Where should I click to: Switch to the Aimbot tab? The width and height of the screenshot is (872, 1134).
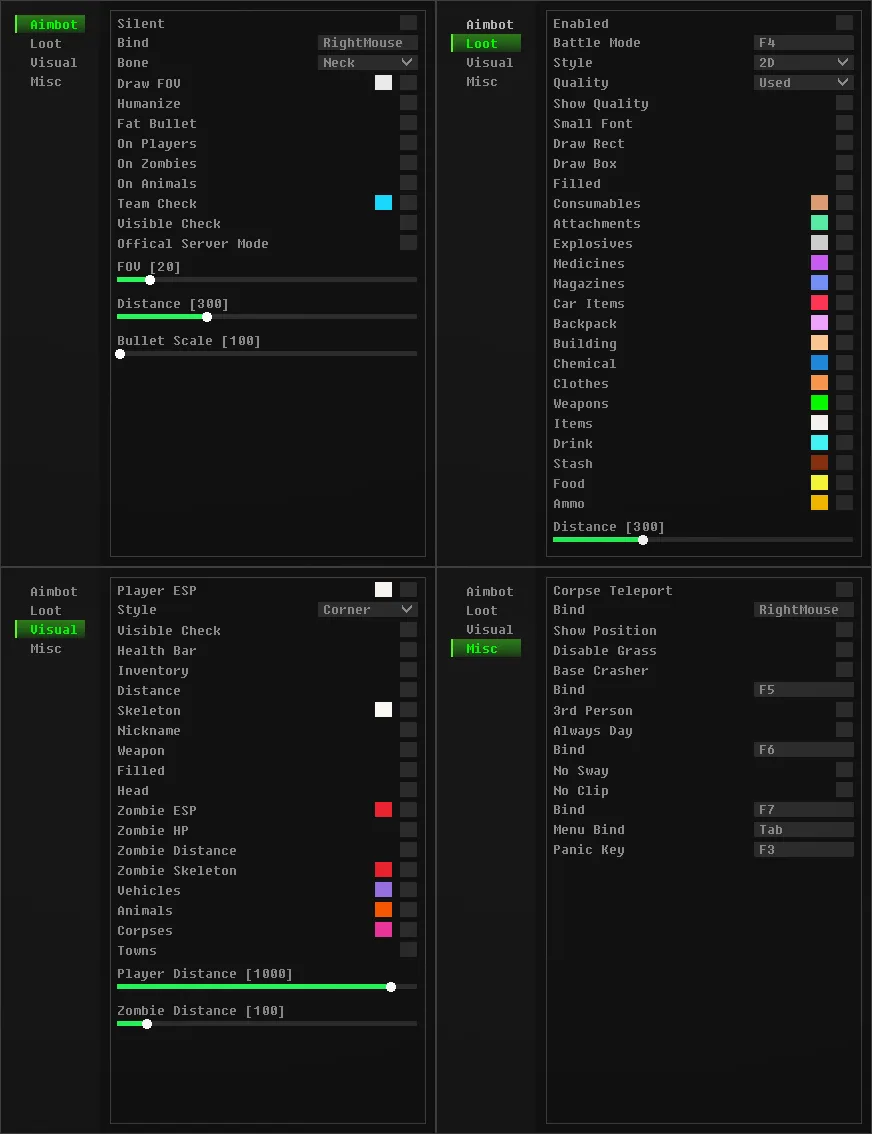tap(48, 23)
